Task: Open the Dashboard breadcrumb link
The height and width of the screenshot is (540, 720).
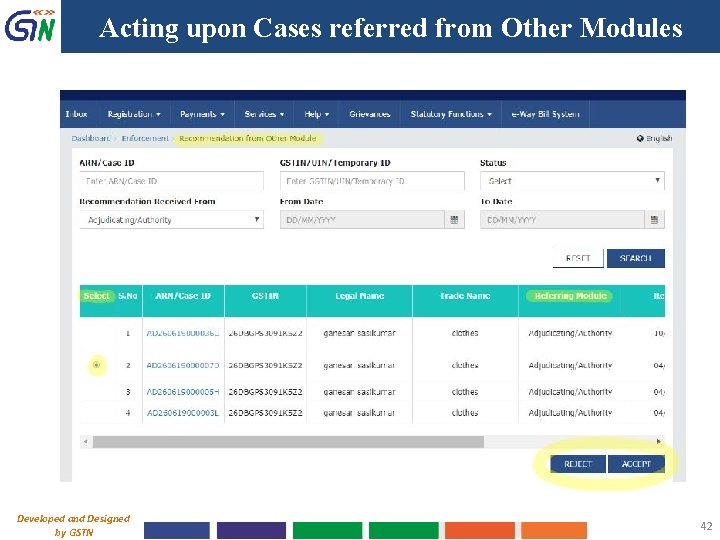Action: click(x=90, y=138)
